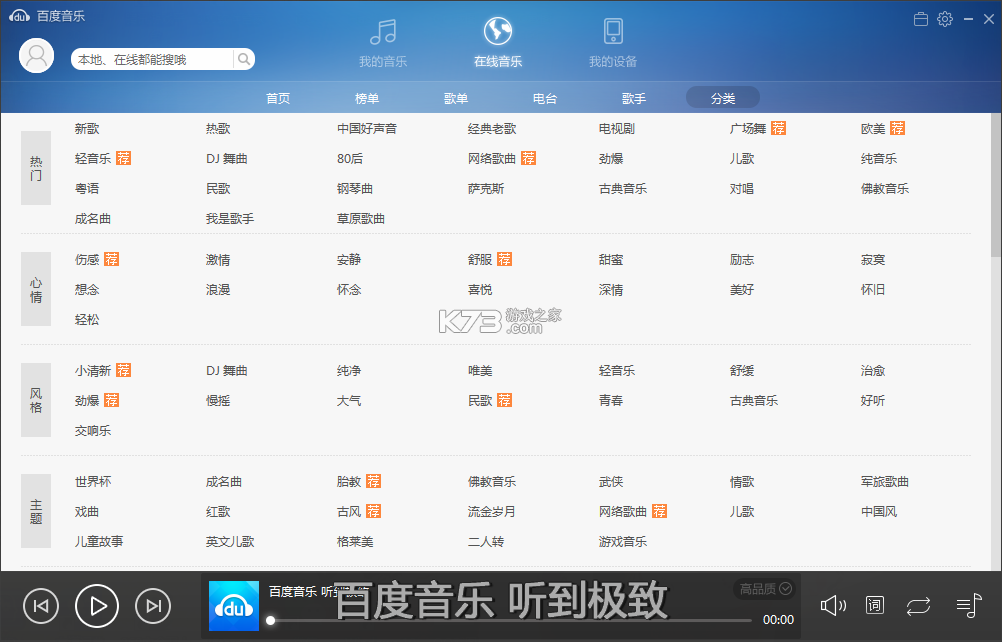Click the volume speaker icon

[x=833, y=605]
